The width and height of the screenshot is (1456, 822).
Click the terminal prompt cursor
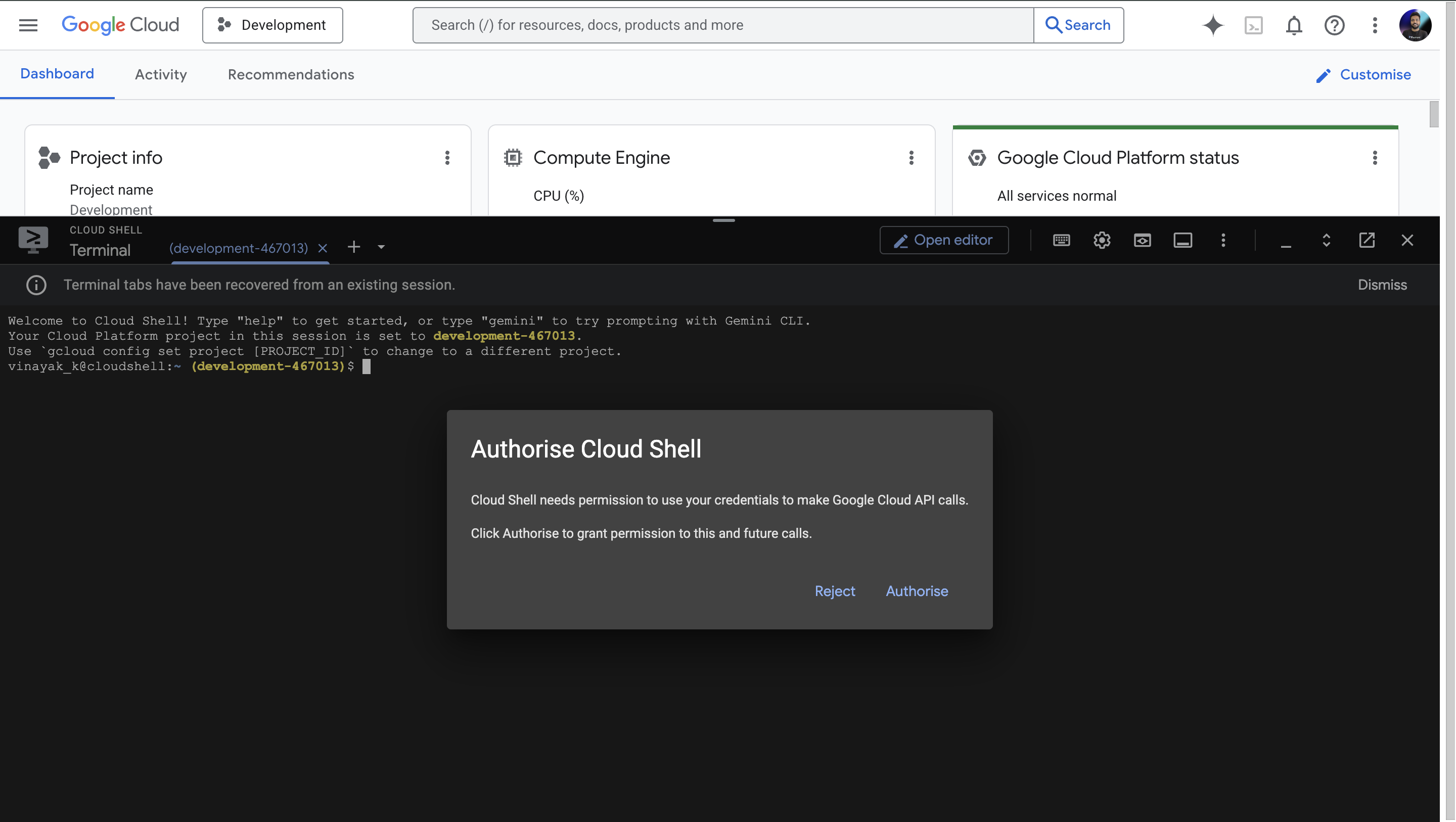point(366,367)
